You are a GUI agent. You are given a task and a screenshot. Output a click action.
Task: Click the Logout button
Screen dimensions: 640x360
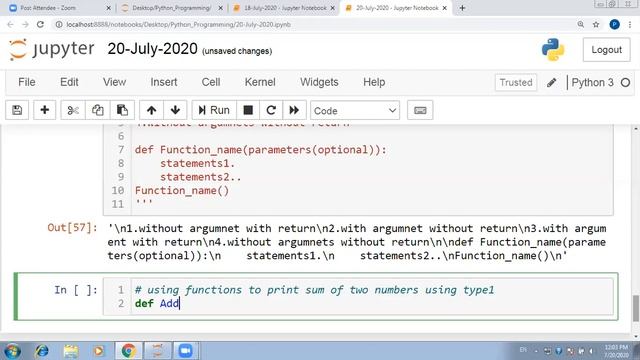607,50
